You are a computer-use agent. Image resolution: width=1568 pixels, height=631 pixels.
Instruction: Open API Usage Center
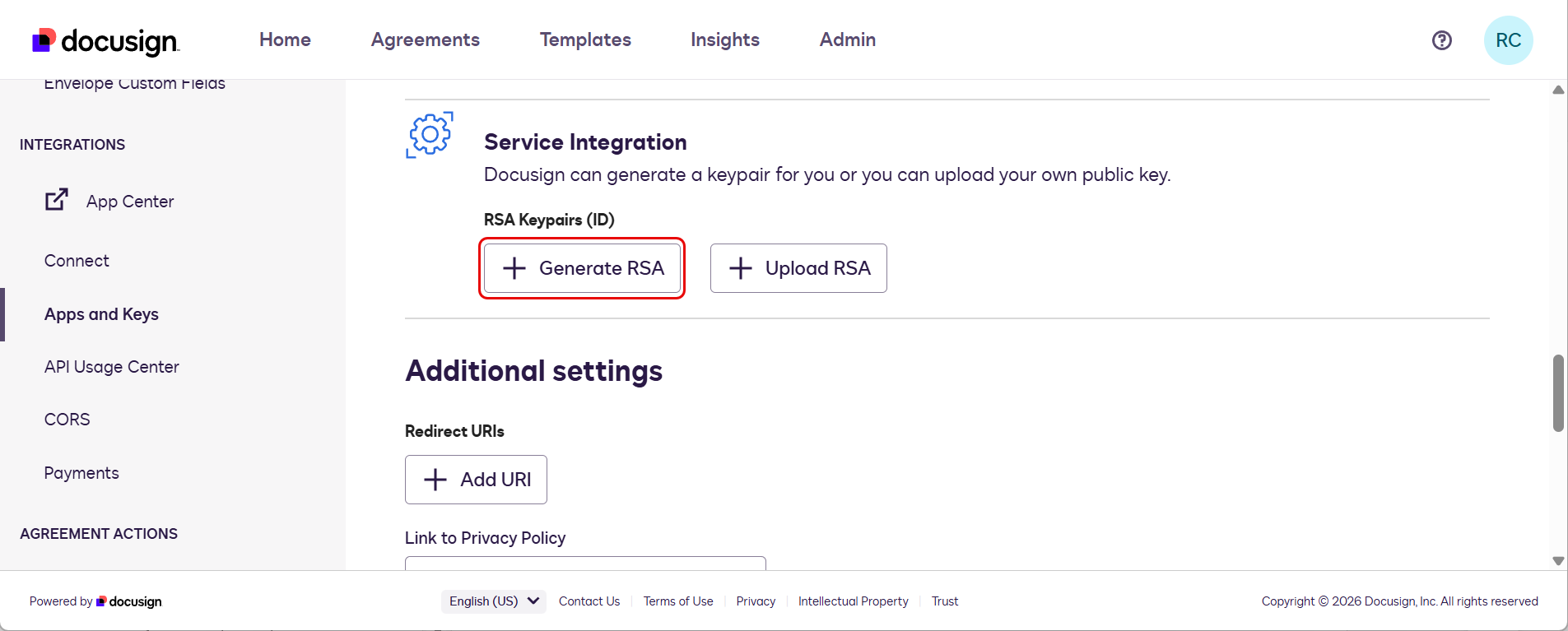pos(112,367)
